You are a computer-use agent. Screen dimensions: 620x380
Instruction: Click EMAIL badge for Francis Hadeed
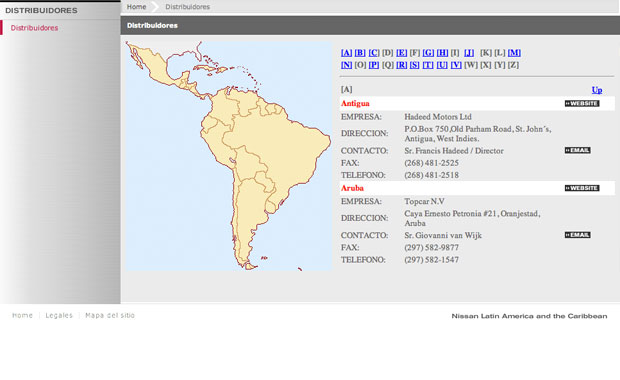(x=577, y=150)
